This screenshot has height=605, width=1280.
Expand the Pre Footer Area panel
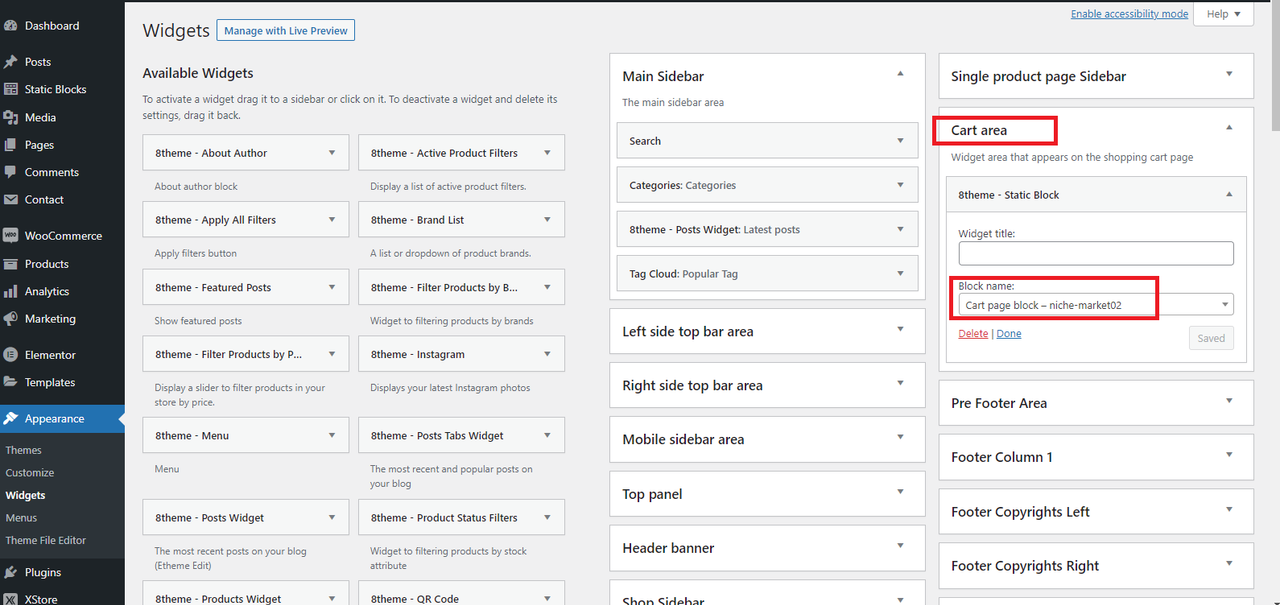tap(1229, 402)
